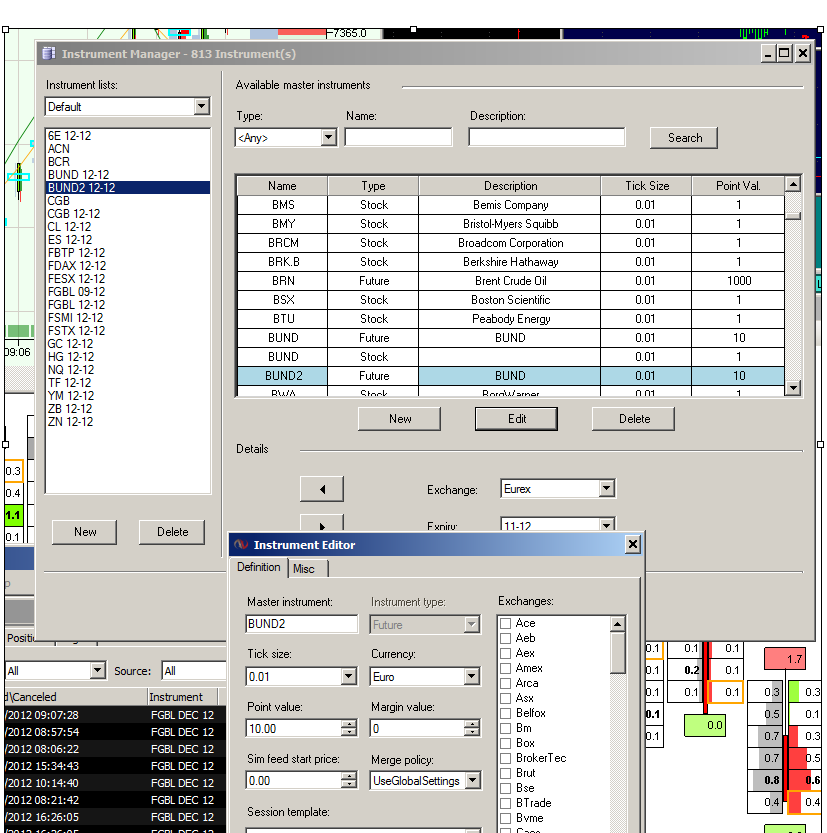Select the BMS Bemis Company row
This screenshot has height=833, width=827.
click(510, 205)
